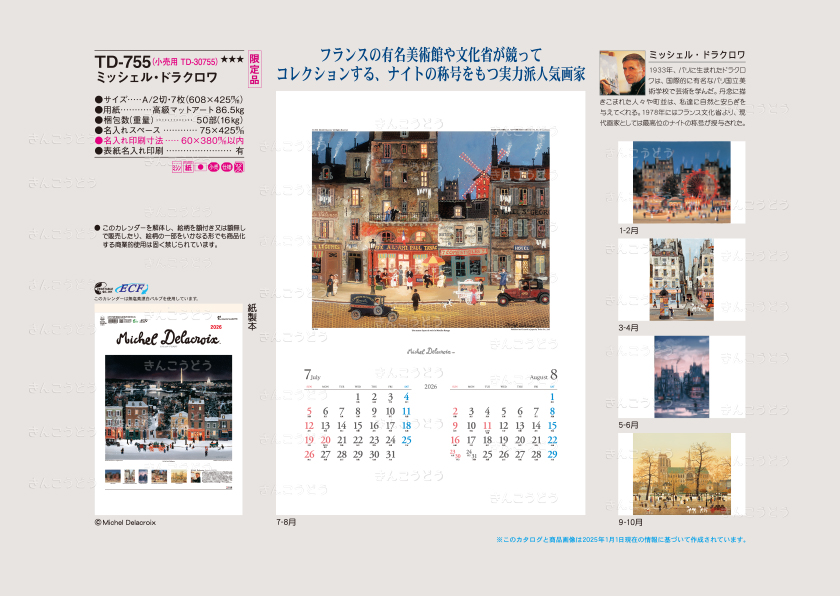Click the © Michel Delacroix copyright text
The width and height of the screenshot is (840, 596).
[x=125, y=523]
